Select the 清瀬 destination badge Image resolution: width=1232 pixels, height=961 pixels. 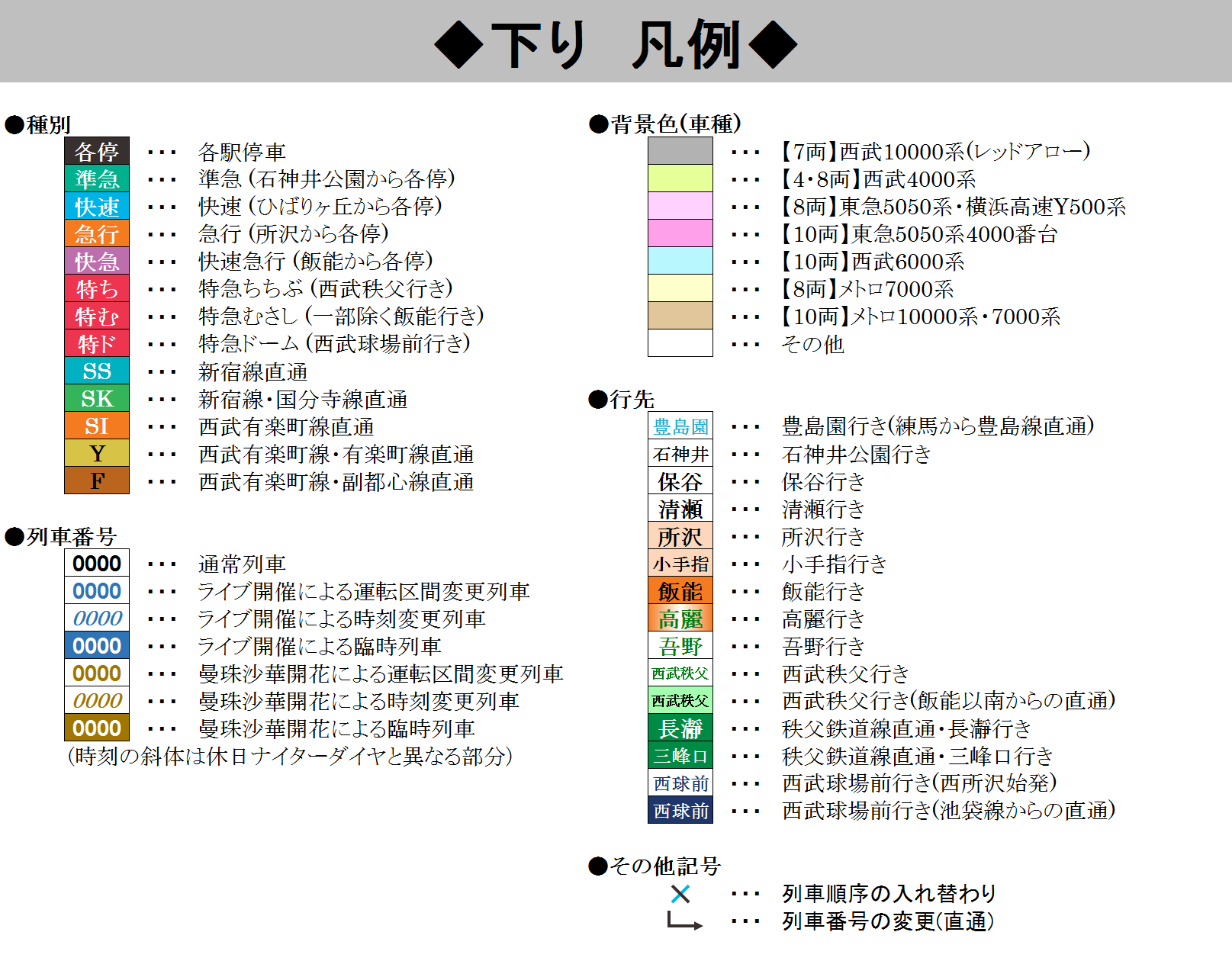click(680, 508)
